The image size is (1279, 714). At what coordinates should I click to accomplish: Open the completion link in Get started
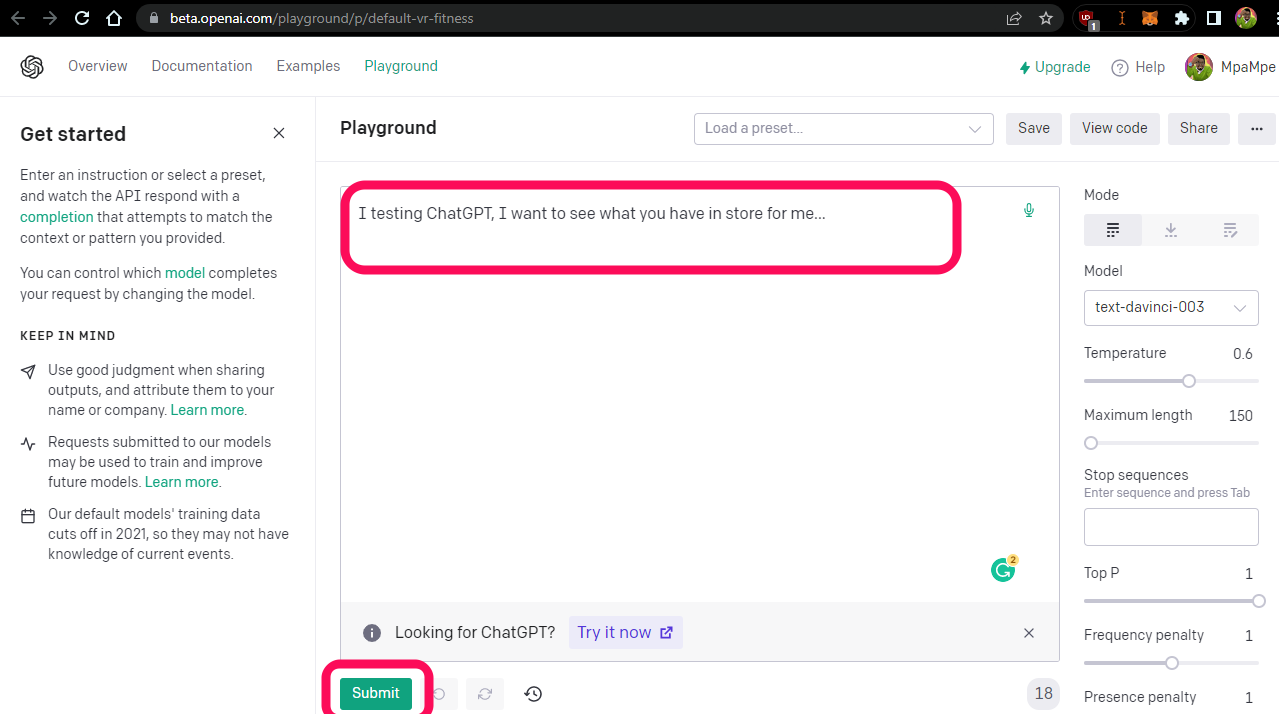click(x=57, y=217)
